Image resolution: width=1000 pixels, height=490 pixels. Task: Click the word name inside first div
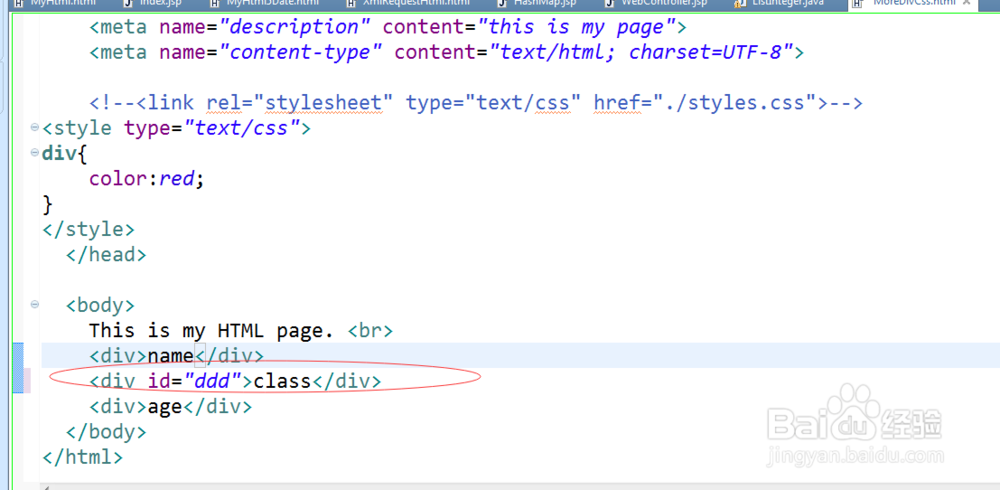170,355
